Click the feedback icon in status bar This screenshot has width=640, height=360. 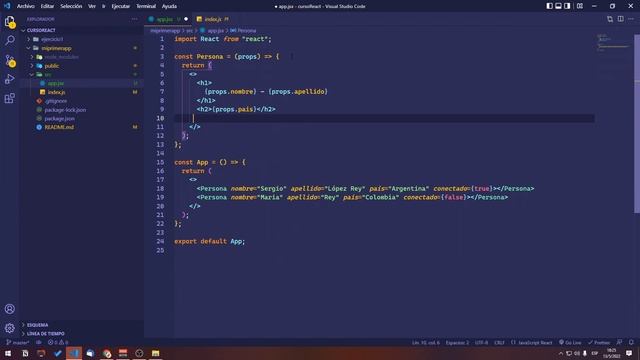pos(619,342)
